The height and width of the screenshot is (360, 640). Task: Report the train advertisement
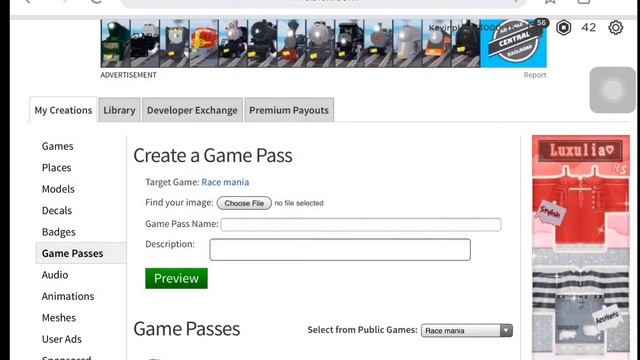535,75
